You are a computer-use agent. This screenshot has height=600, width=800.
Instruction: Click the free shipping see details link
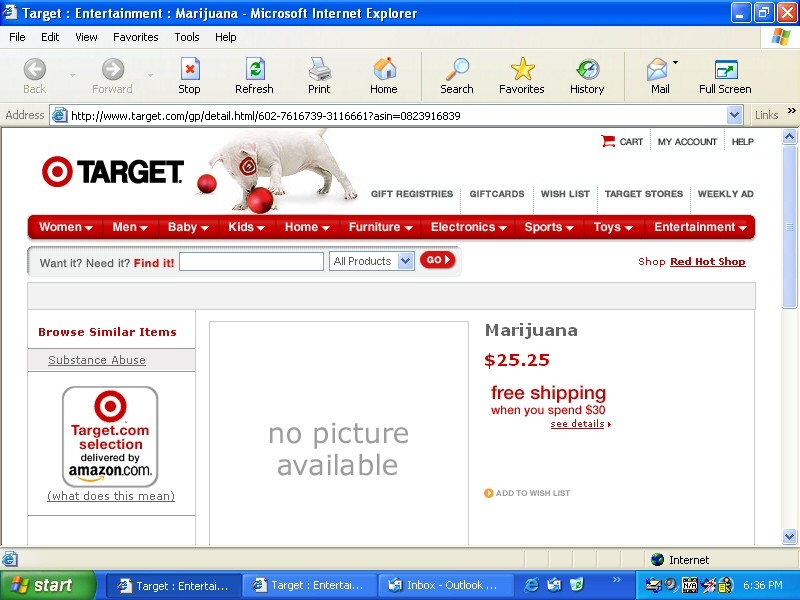click(x=578, y=424)
